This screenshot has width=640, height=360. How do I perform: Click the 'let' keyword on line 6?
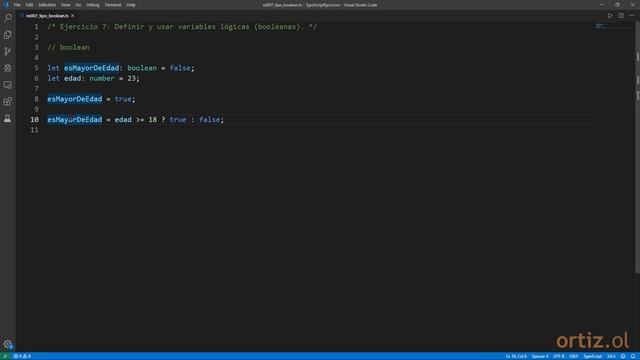tap(53, 78)
